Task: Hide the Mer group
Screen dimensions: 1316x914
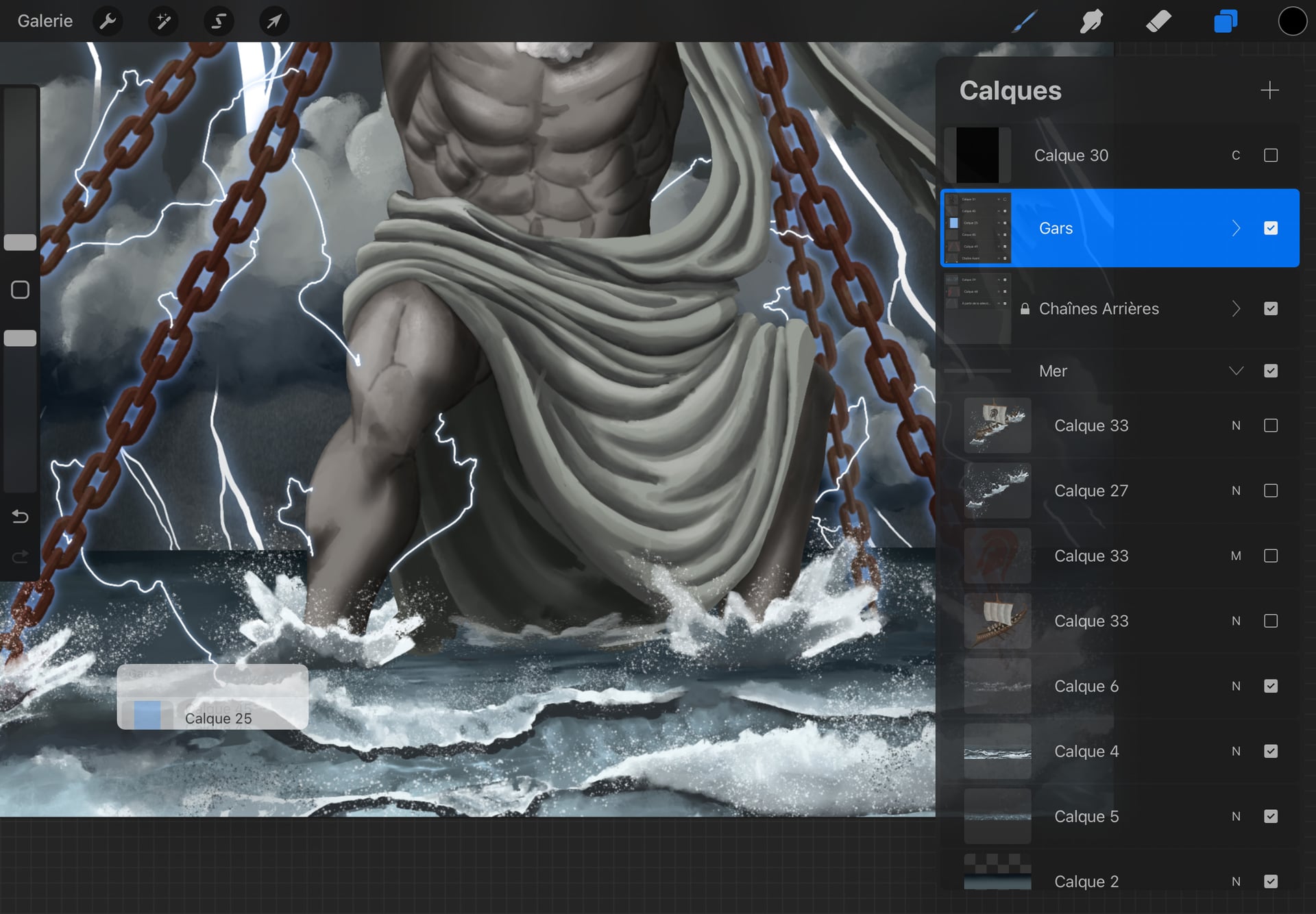Action: pyautogui.click(x=1270, y=371)
